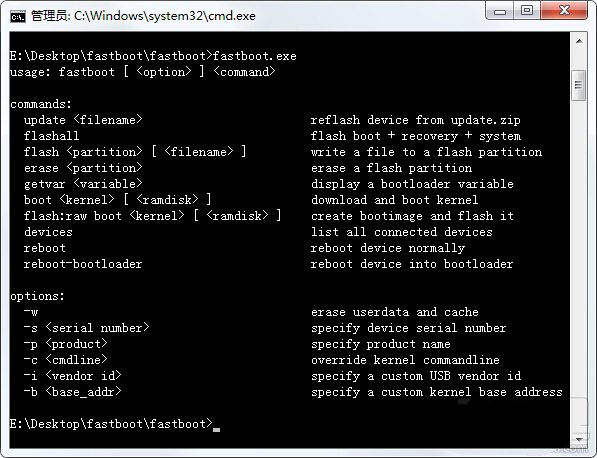597x458 pixels.
Task: Click the 'devices' command entry
Action: [48, 232]
